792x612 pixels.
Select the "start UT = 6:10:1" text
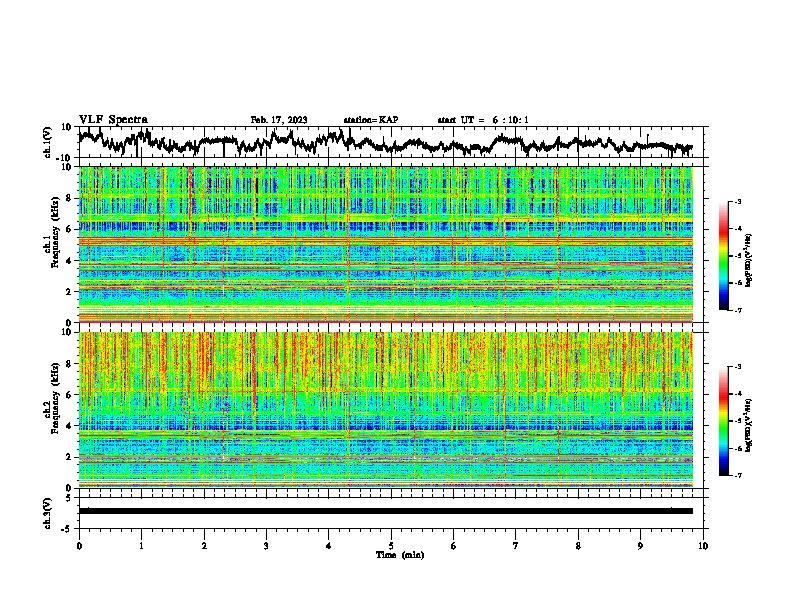point(482,120)
